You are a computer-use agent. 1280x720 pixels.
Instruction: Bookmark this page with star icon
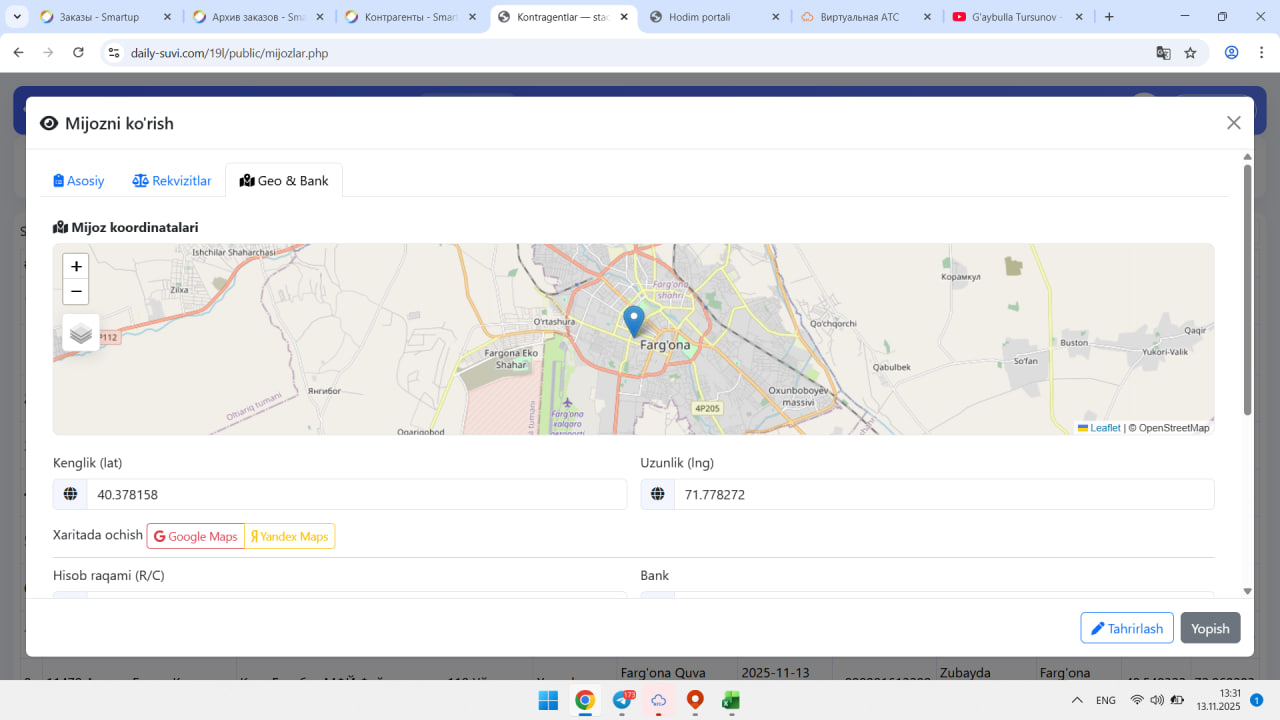point(1190,53)
